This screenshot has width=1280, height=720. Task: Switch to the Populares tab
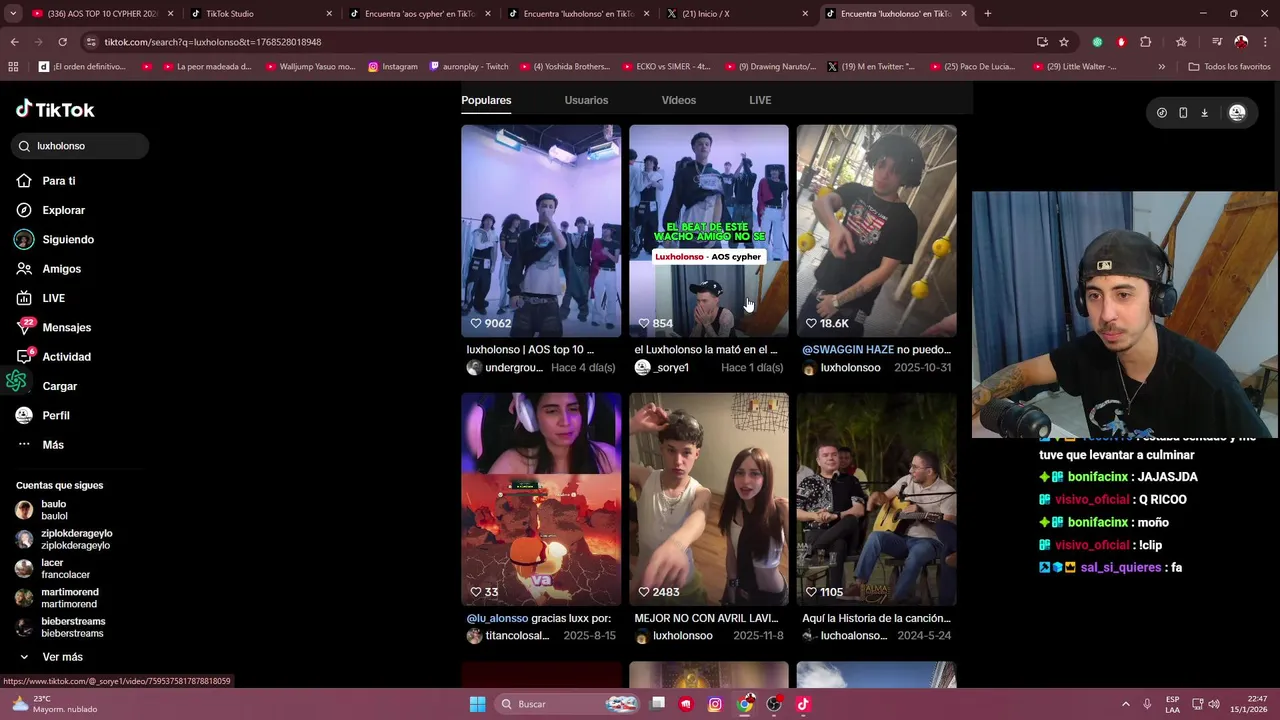coord(486,100)
